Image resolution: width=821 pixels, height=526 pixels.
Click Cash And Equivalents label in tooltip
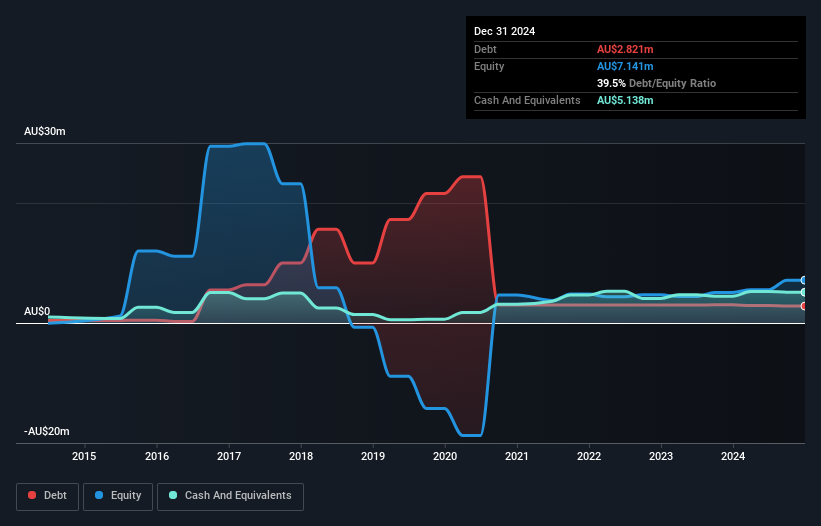click(527, 100)
